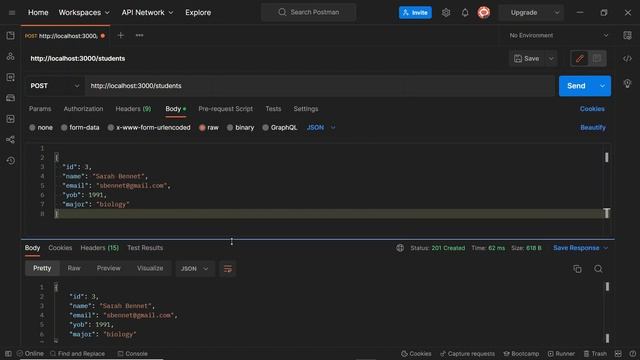Click the Beautify link
Image resolution: width=640 pixels, height=360 pixels.
click(593, 128)
